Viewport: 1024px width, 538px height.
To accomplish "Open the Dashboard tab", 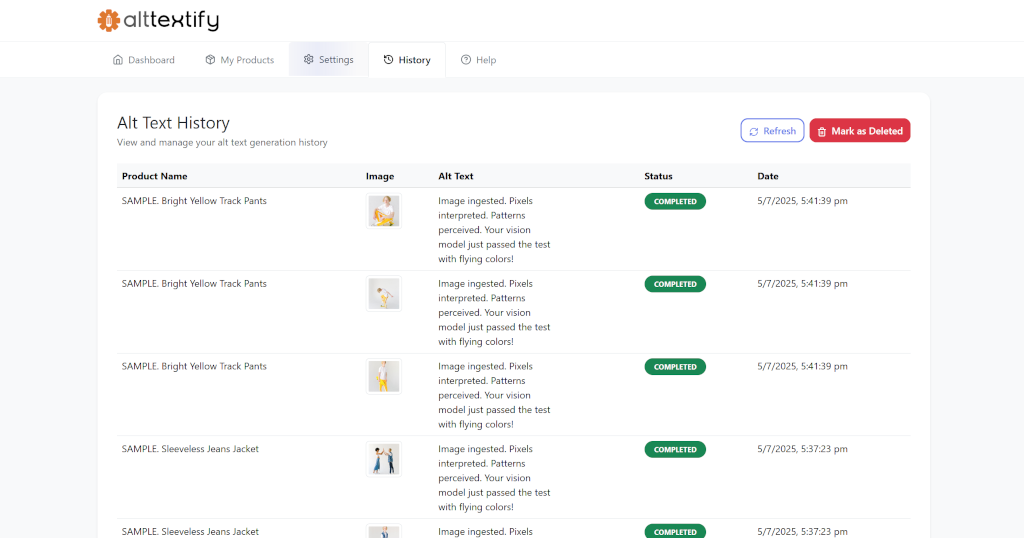I will coord(144,59).
